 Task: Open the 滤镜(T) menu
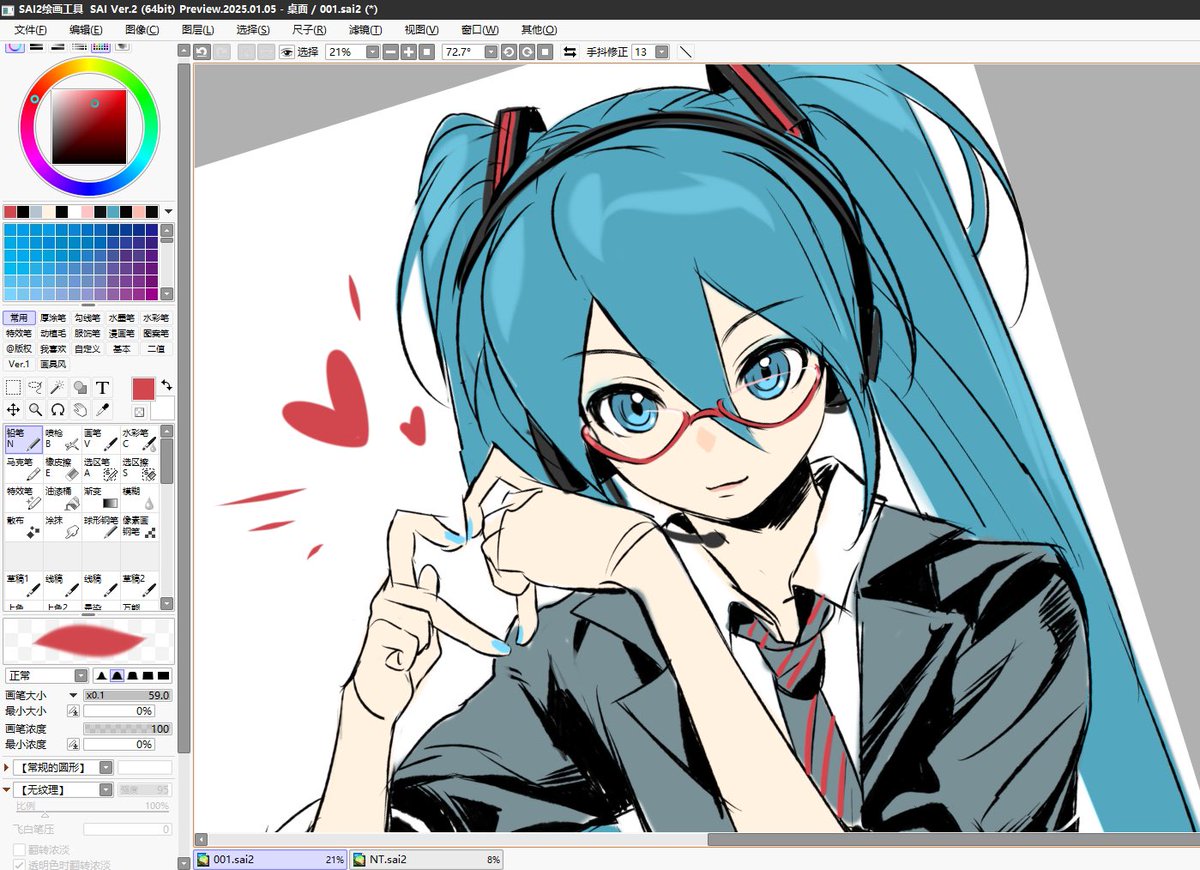click(x=365, y=29)
